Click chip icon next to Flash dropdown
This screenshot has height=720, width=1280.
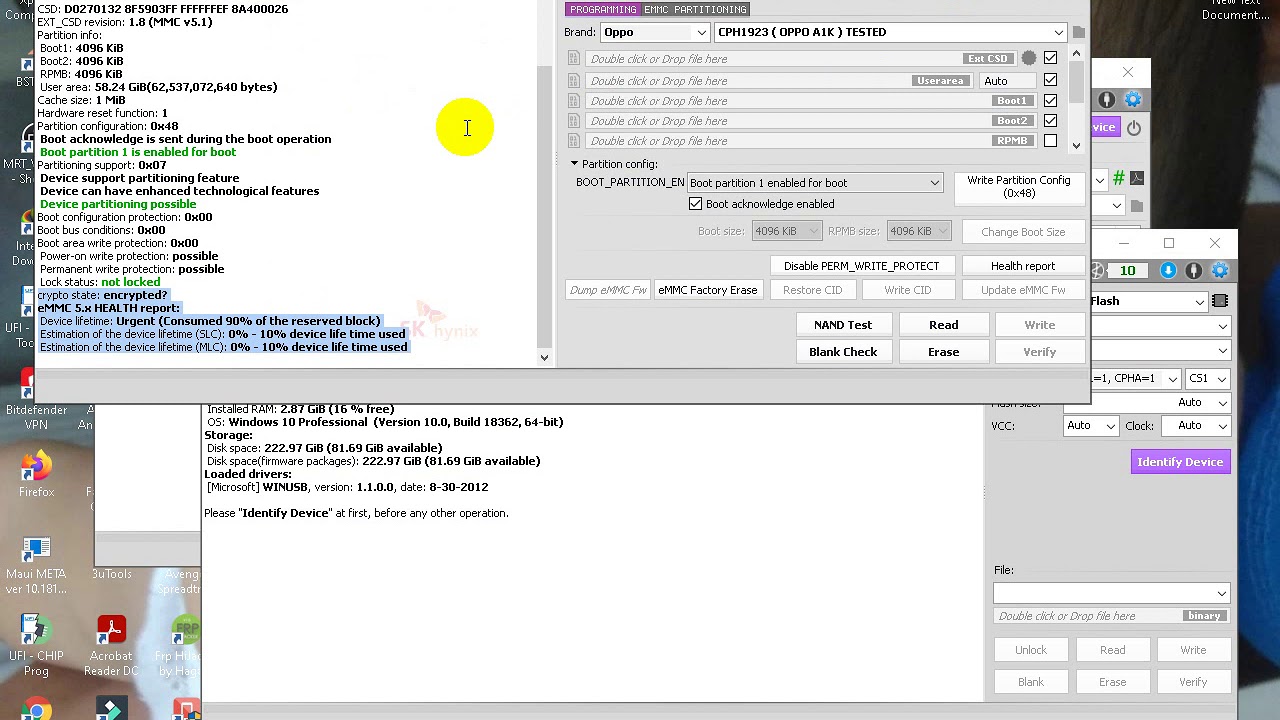pyautogui.click(x=1220, y=301)
